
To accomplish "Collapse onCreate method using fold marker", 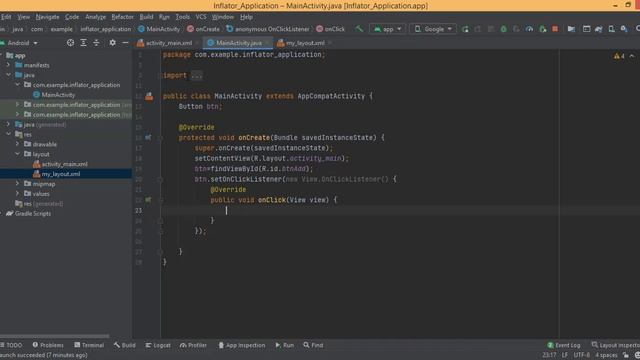I will (160, 138).
